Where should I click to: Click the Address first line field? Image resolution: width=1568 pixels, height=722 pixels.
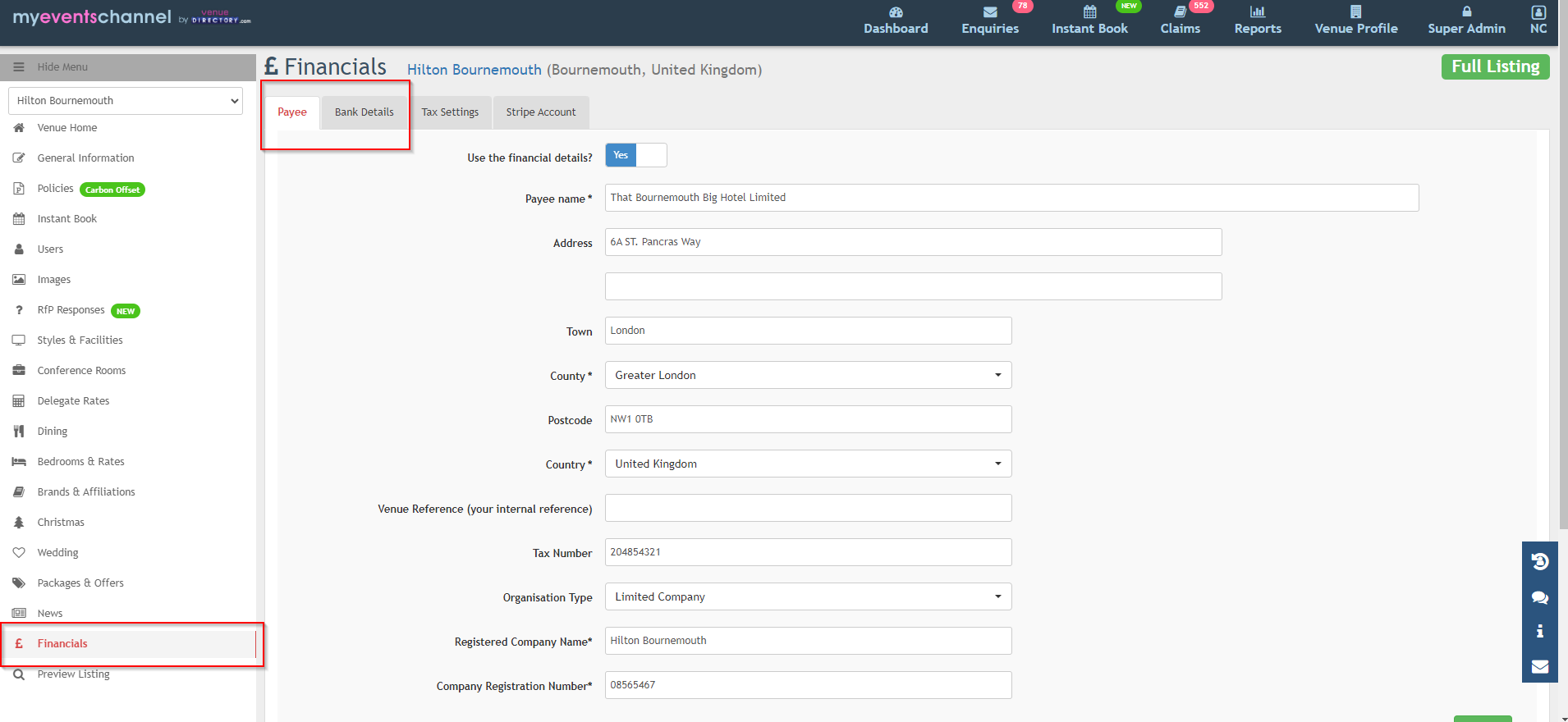click(x=913, y=242)
